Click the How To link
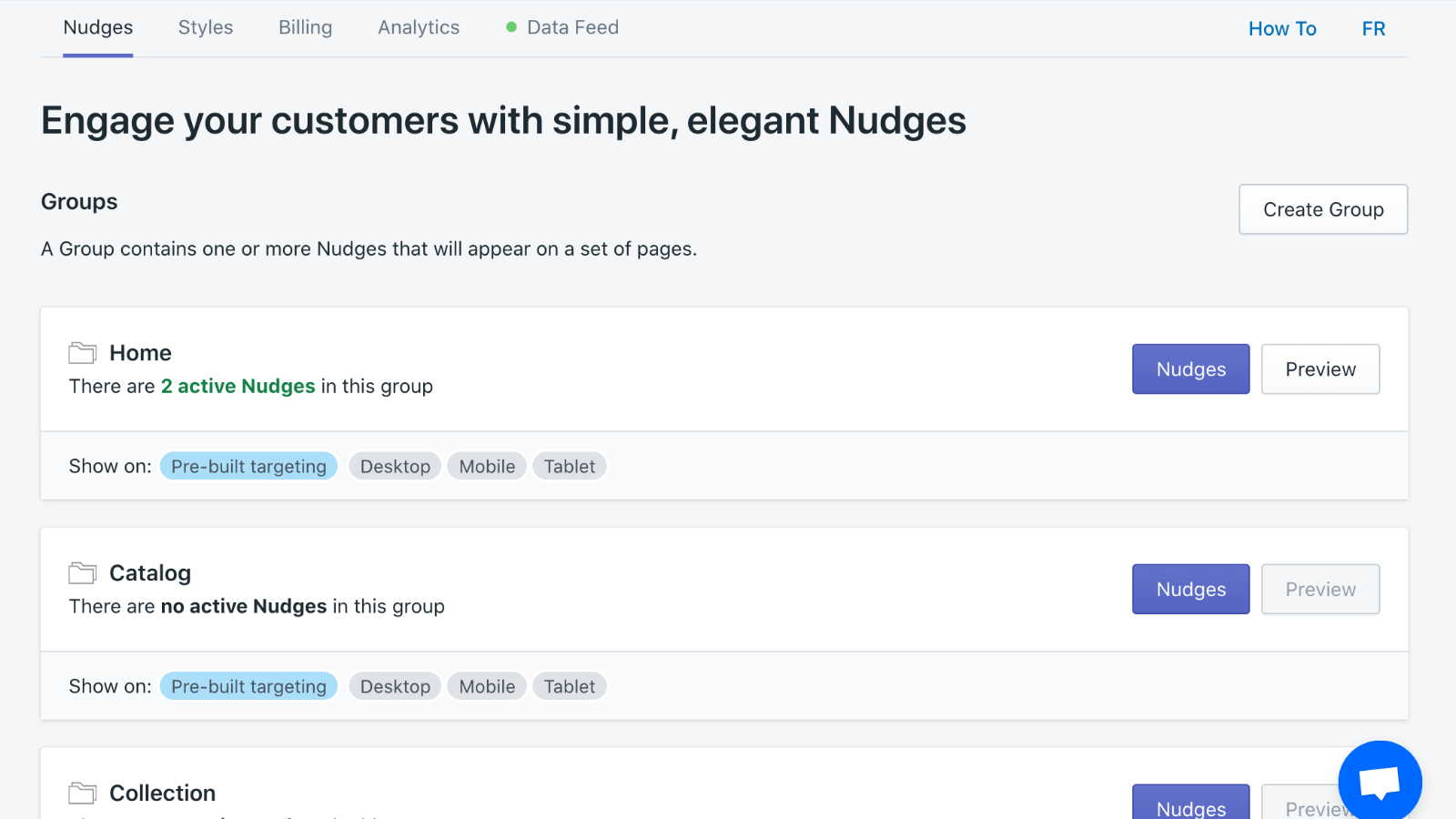The height and width of the screenshot is (819, 1456). tap(1282, 29)
